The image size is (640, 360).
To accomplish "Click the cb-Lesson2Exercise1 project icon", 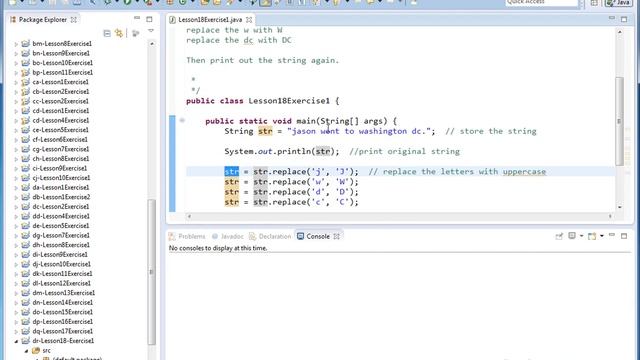I will [x=25, y=91].
